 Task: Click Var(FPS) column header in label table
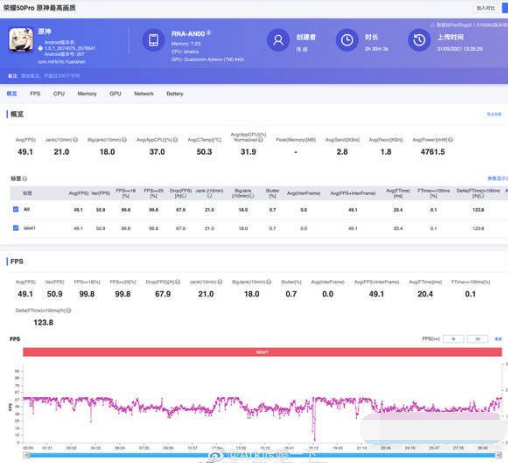pyautogui.click(x=101, y=193)
